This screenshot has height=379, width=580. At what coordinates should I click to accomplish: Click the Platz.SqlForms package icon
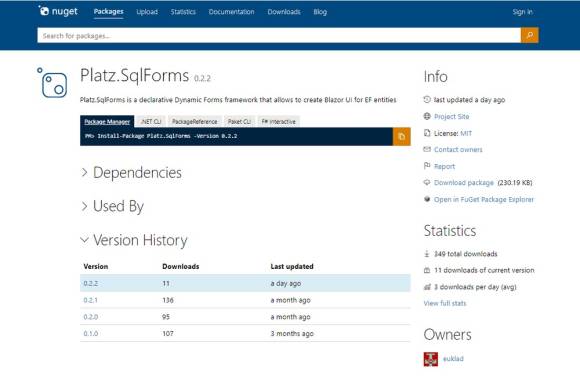tap(53, 83)
